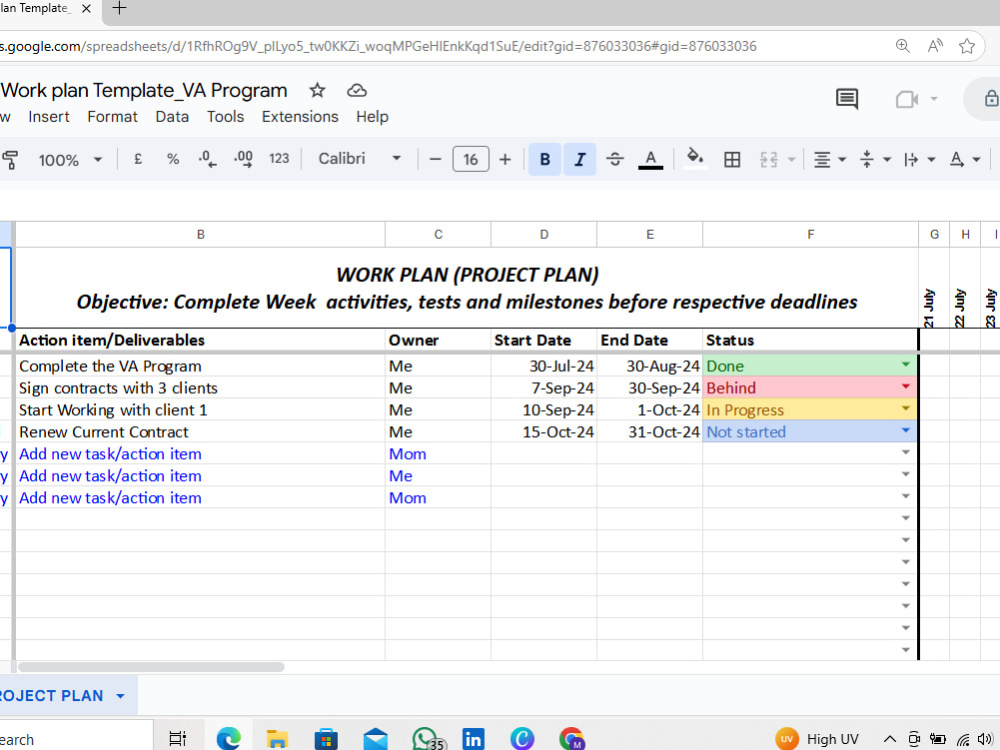Toggle bold formatting

coord(545,159)
